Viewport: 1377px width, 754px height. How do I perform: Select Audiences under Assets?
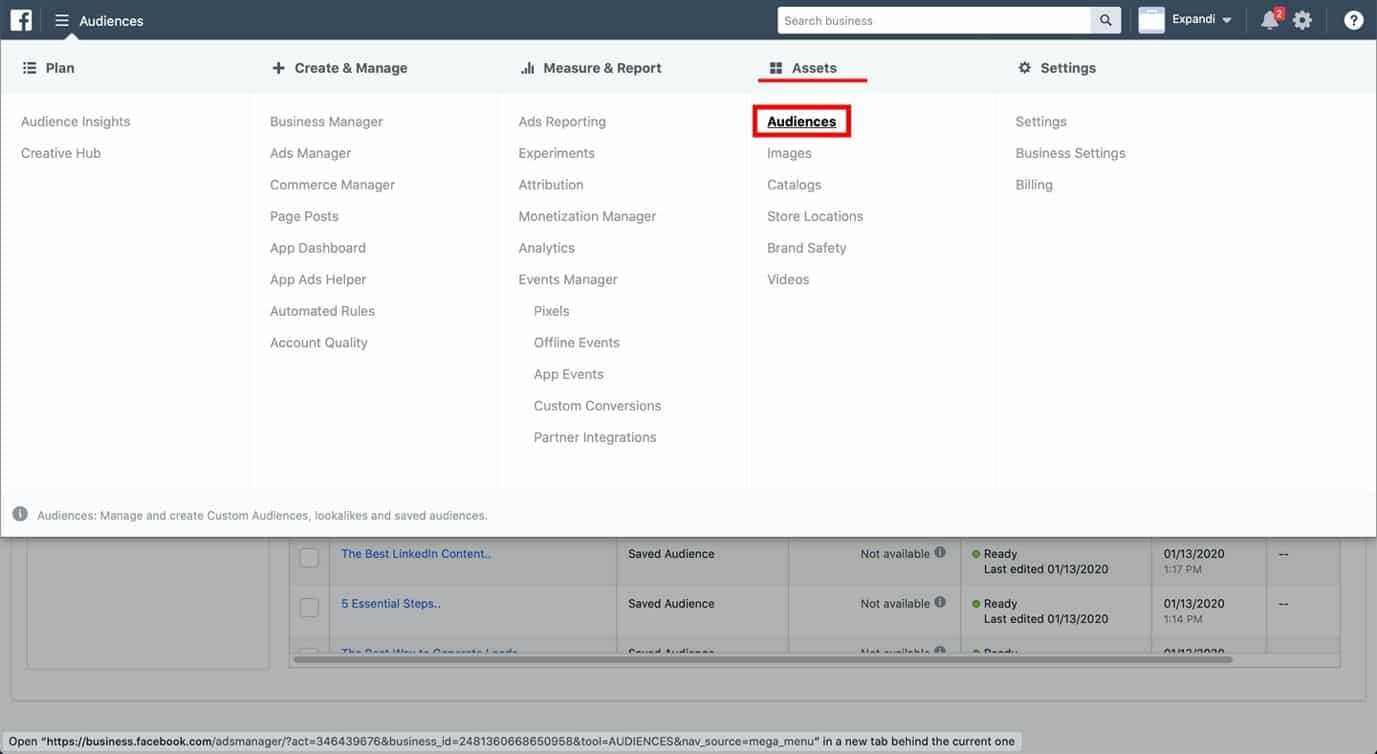tap(802, 122)
